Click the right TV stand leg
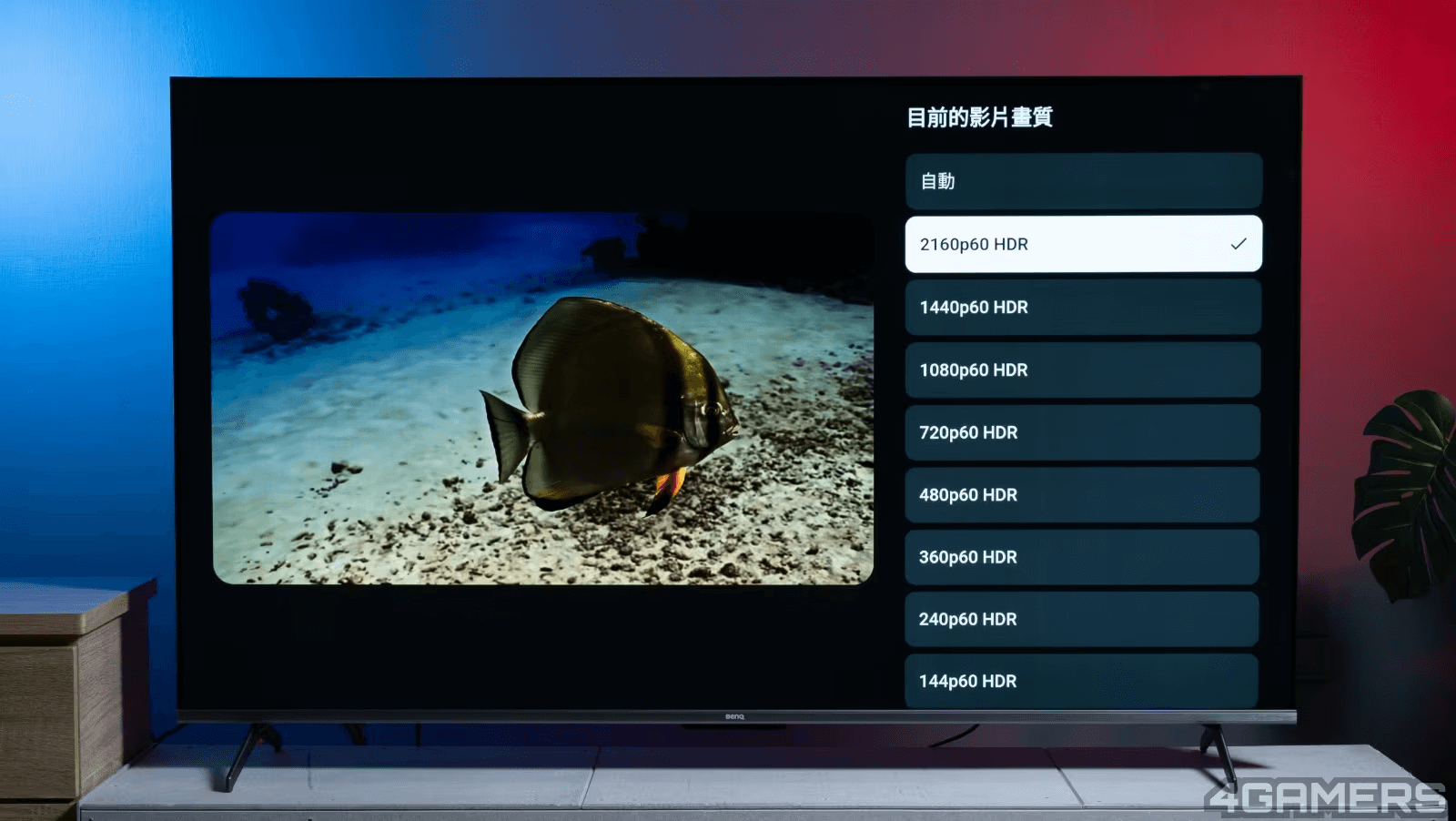The image size is (1456, 821). pos(1218,752)
